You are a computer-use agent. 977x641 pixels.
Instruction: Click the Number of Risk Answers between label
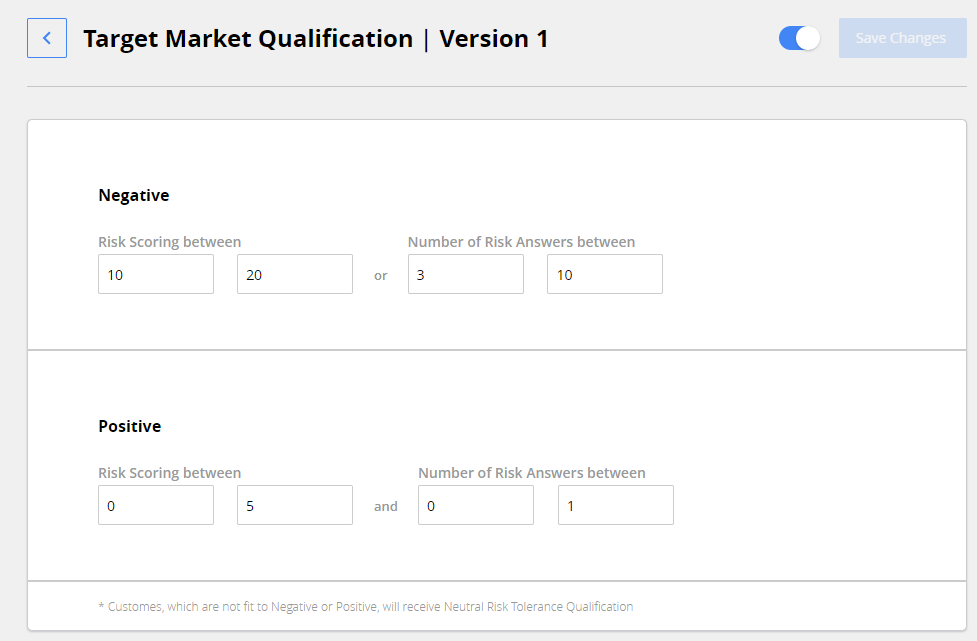(x=521, y=241)
